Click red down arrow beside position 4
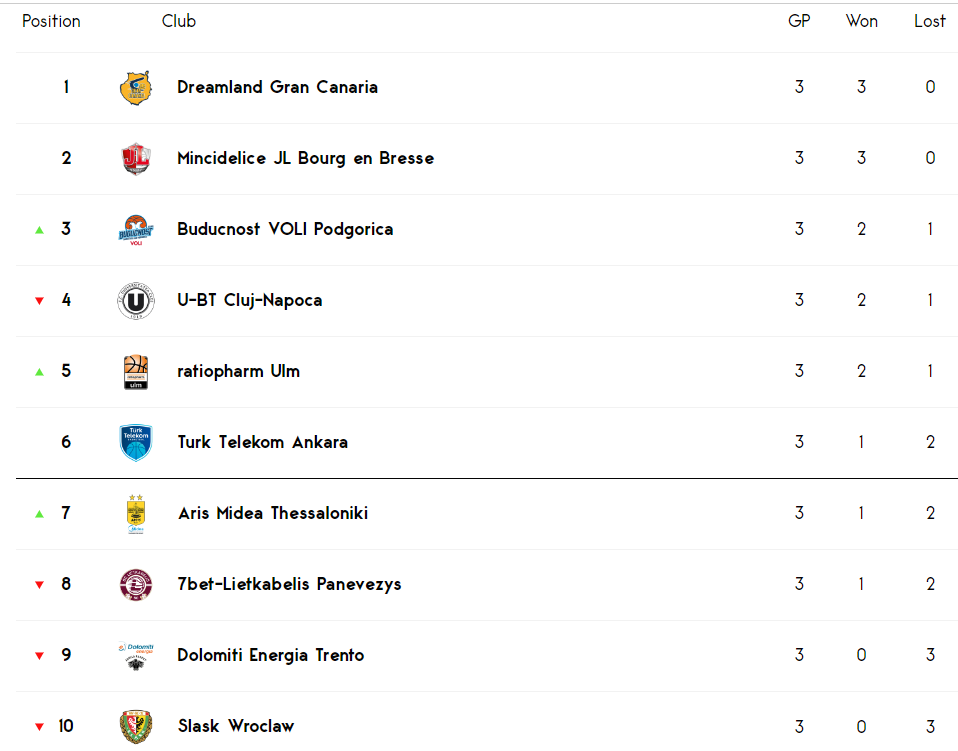The height and width of the screenshot is (751, 958). [40, 301]
